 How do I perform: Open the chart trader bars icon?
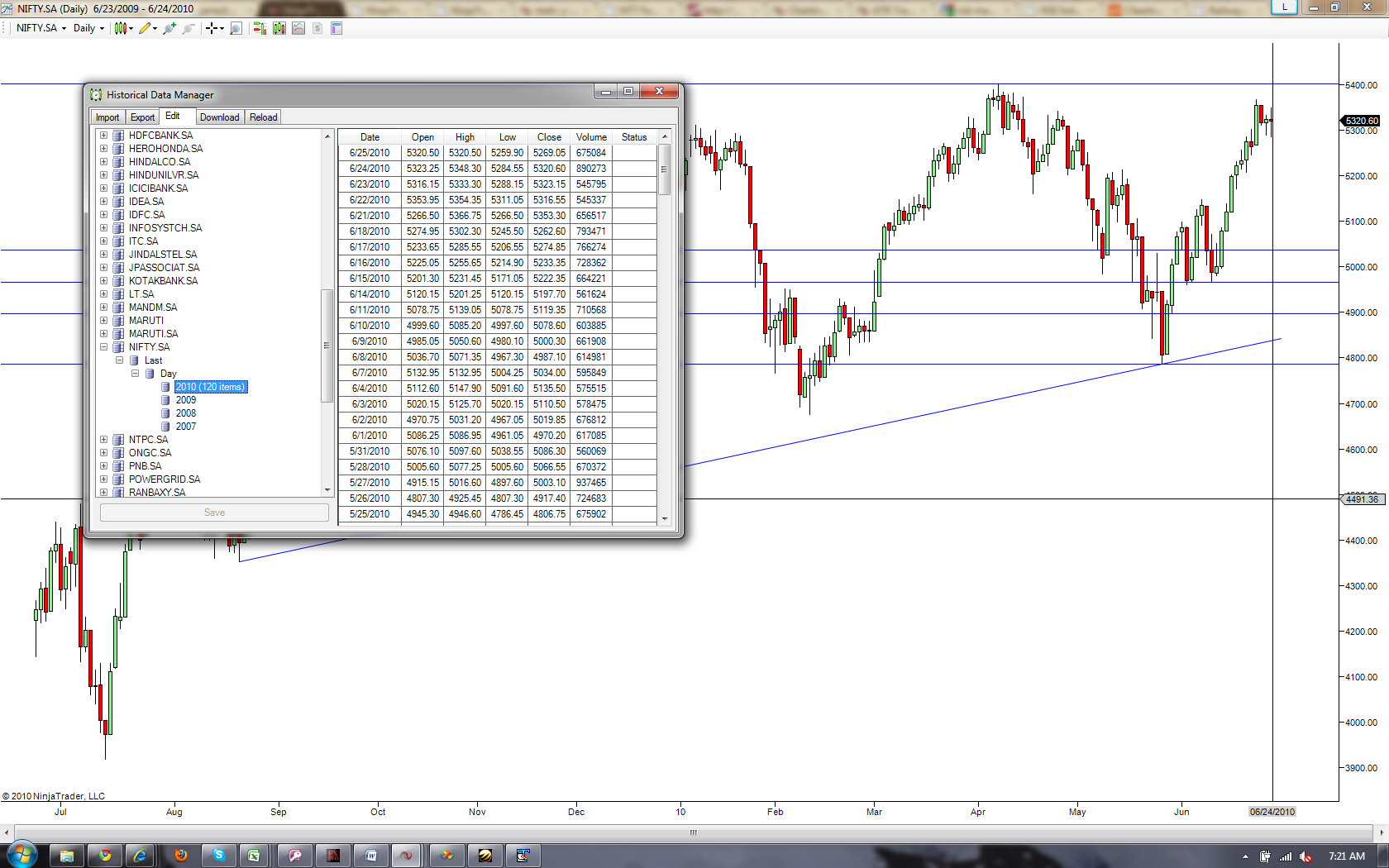[x=260, y=28]
